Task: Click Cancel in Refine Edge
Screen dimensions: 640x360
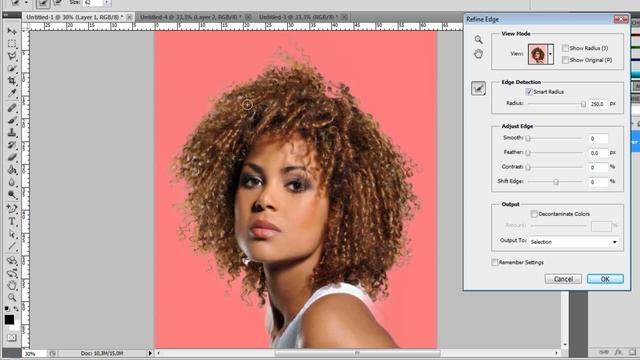Action: coord(563,279)
